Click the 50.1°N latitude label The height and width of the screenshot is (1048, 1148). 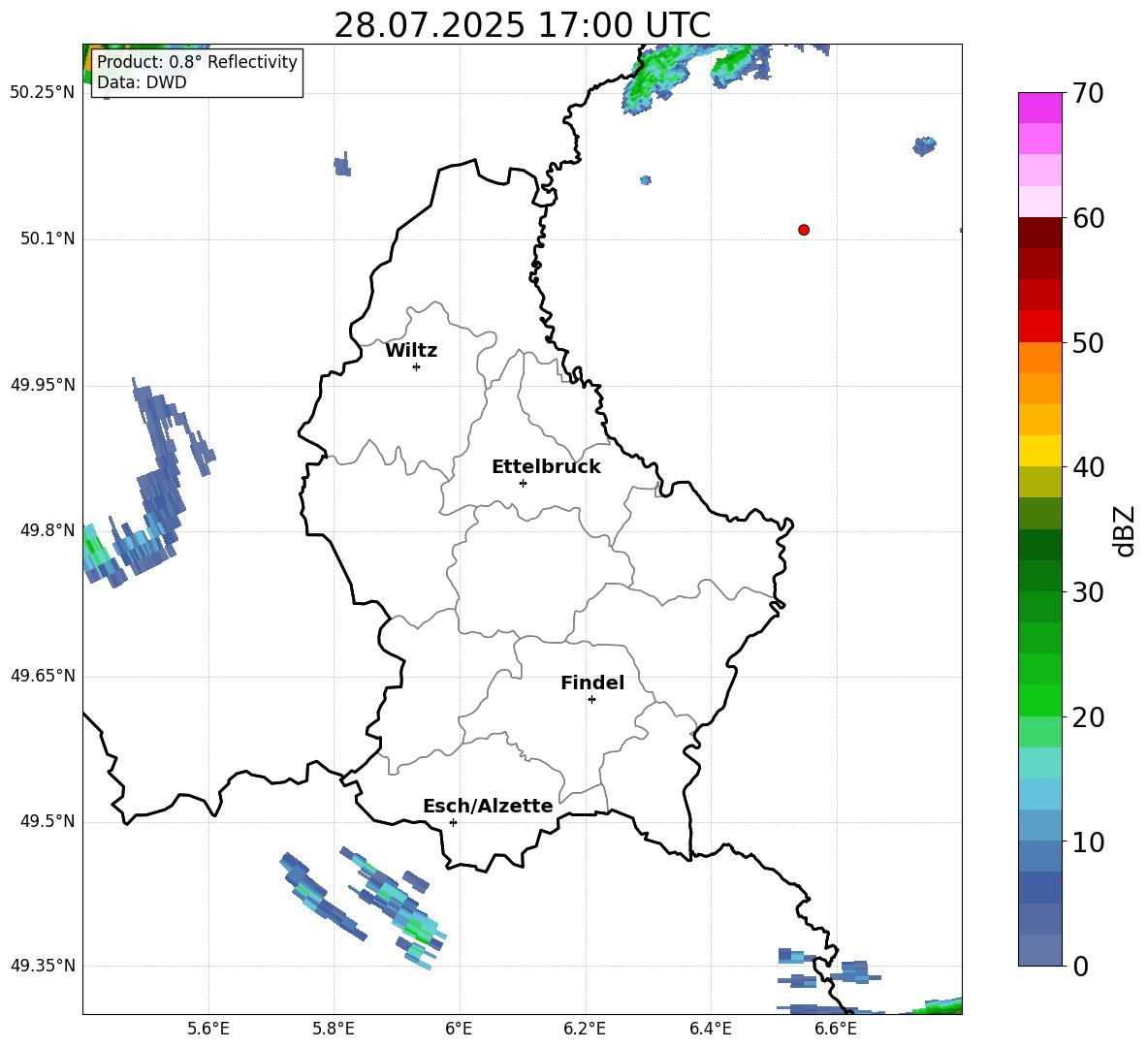click(x=47, y=239)
